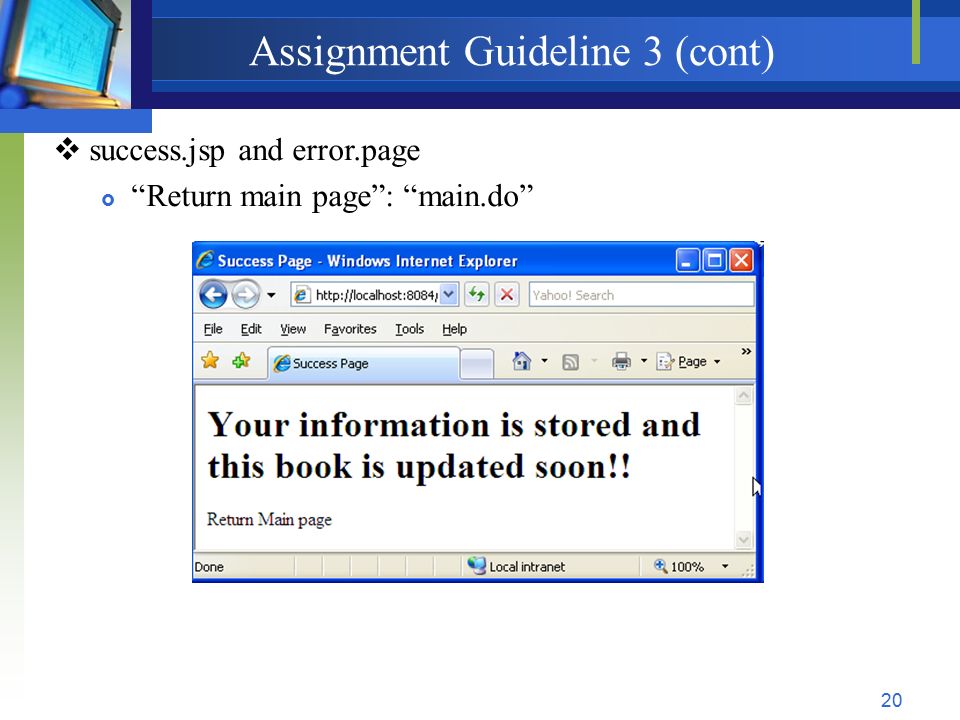Click slide number 20
The height and width of the screenshot is (720, 960).
pyautogui.click(x=891, y=700)
